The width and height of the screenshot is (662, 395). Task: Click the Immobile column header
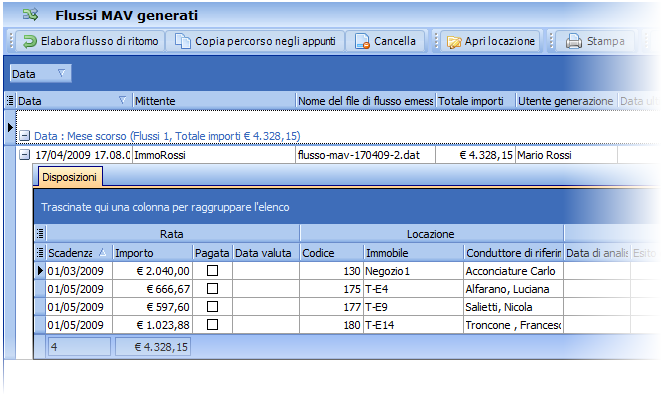413,252
